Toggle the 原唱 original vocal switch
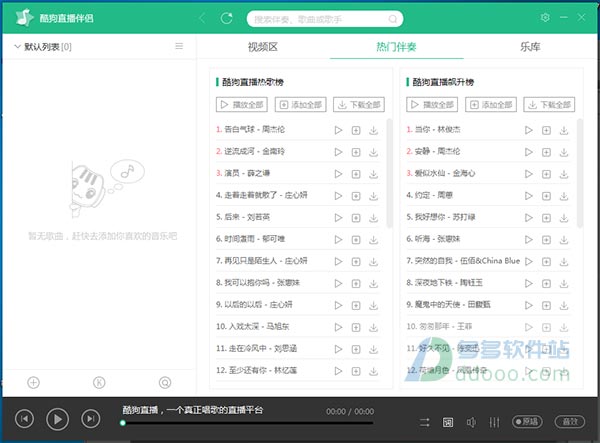 point(527,422)
